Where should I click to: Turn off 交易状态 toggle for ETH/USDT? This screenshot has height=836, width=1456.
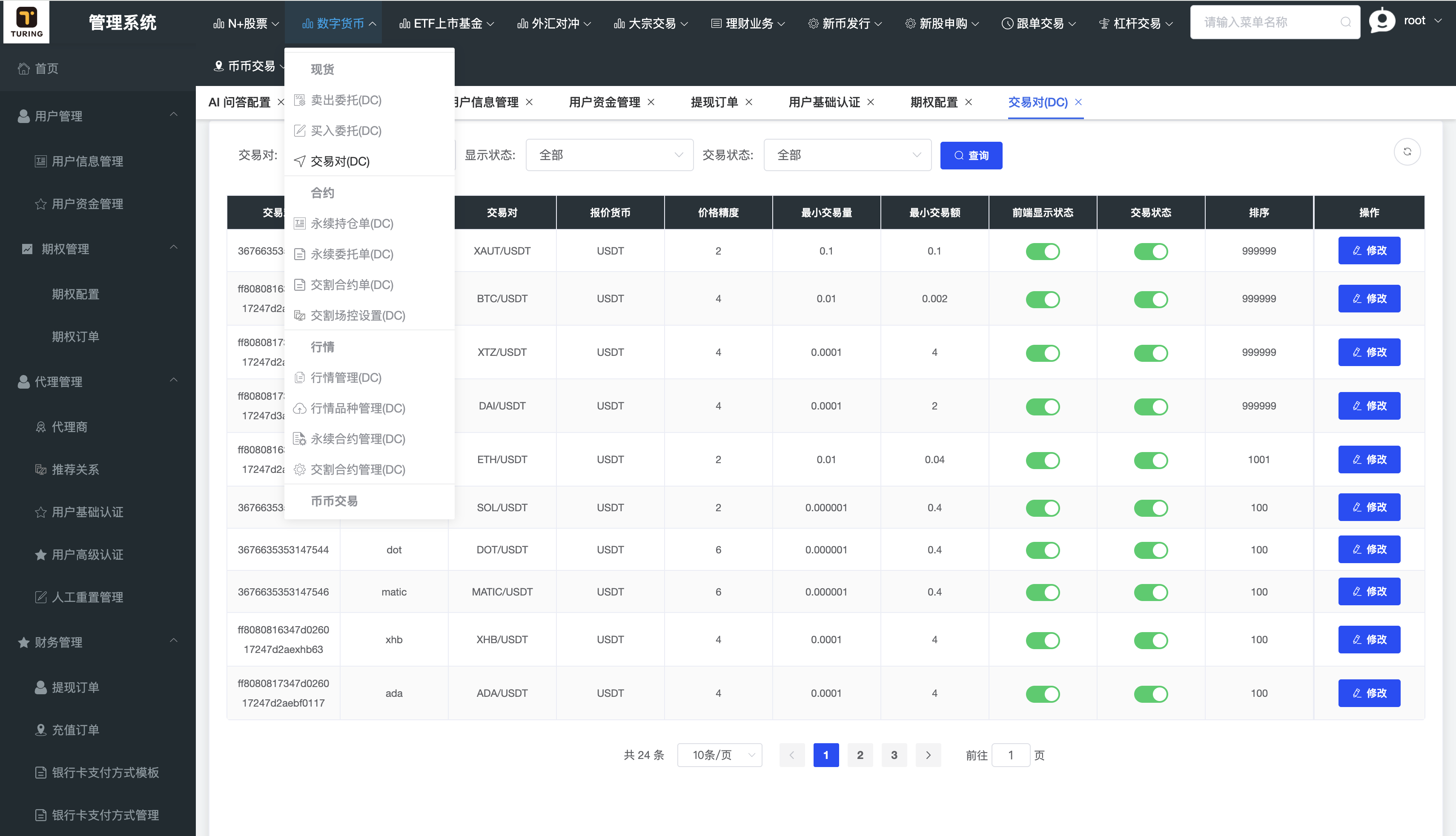pyautogui.click(x=1151, y=459)
